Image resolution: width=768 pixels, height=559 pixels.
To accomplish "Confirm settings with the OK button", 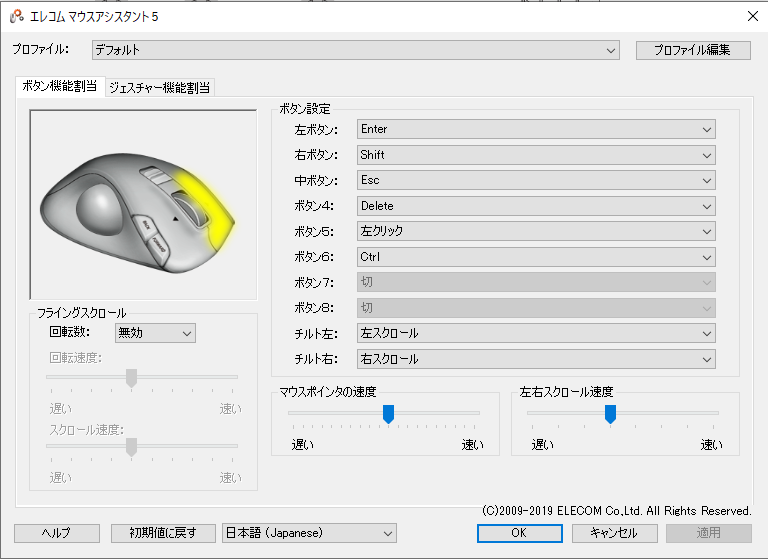I will point(520,533).
